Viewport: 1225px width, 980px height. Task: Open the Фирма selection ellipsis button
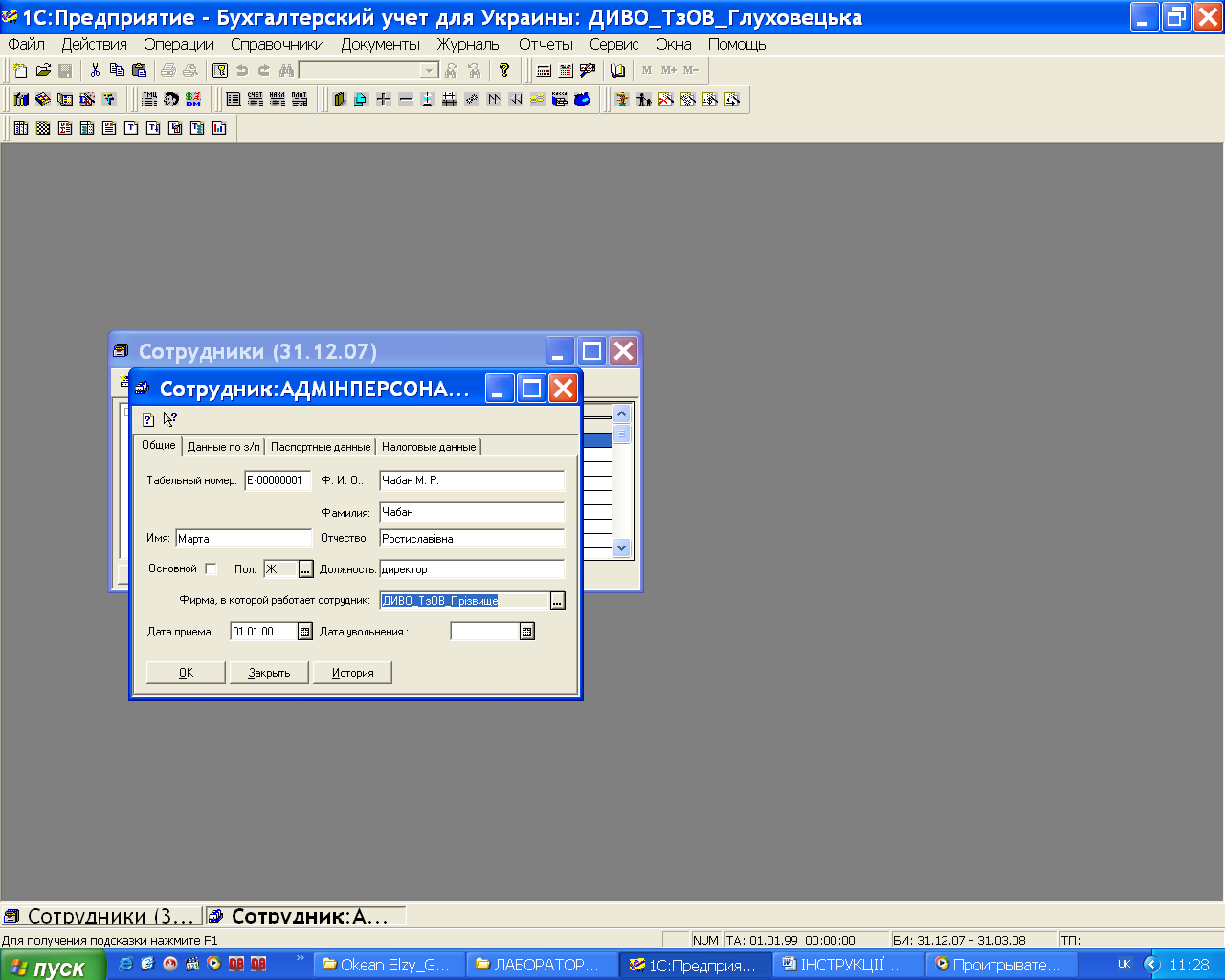click(558, 601)
